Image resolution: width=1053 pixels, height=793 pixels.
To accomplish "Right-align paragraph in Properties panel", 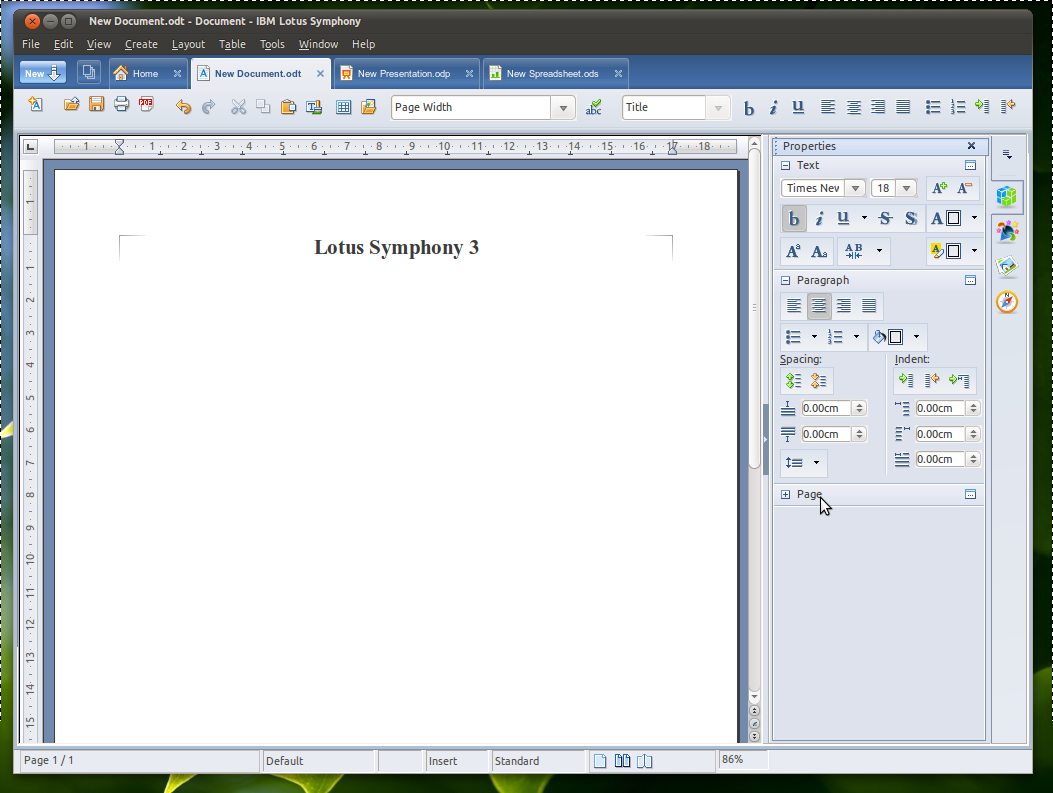I will [x=844, y=306].
